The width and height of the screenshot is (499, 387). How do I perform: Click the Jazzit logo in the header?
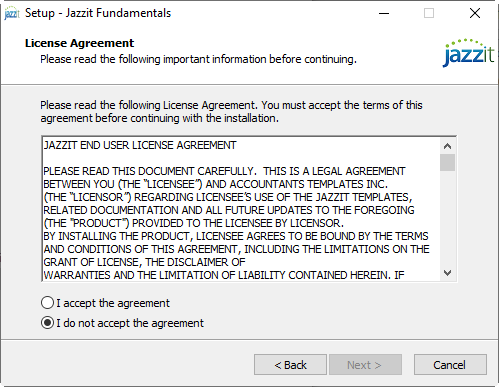[x=469, y=53]
